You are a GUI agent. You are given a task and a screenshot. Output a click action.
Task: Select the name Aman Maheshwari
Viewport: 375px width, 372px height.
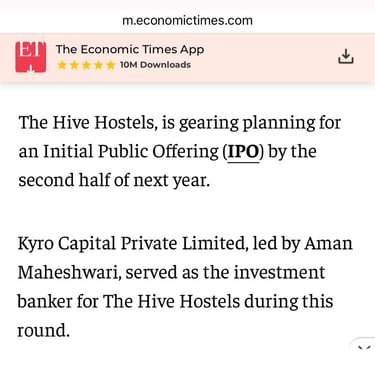point(185,258)
